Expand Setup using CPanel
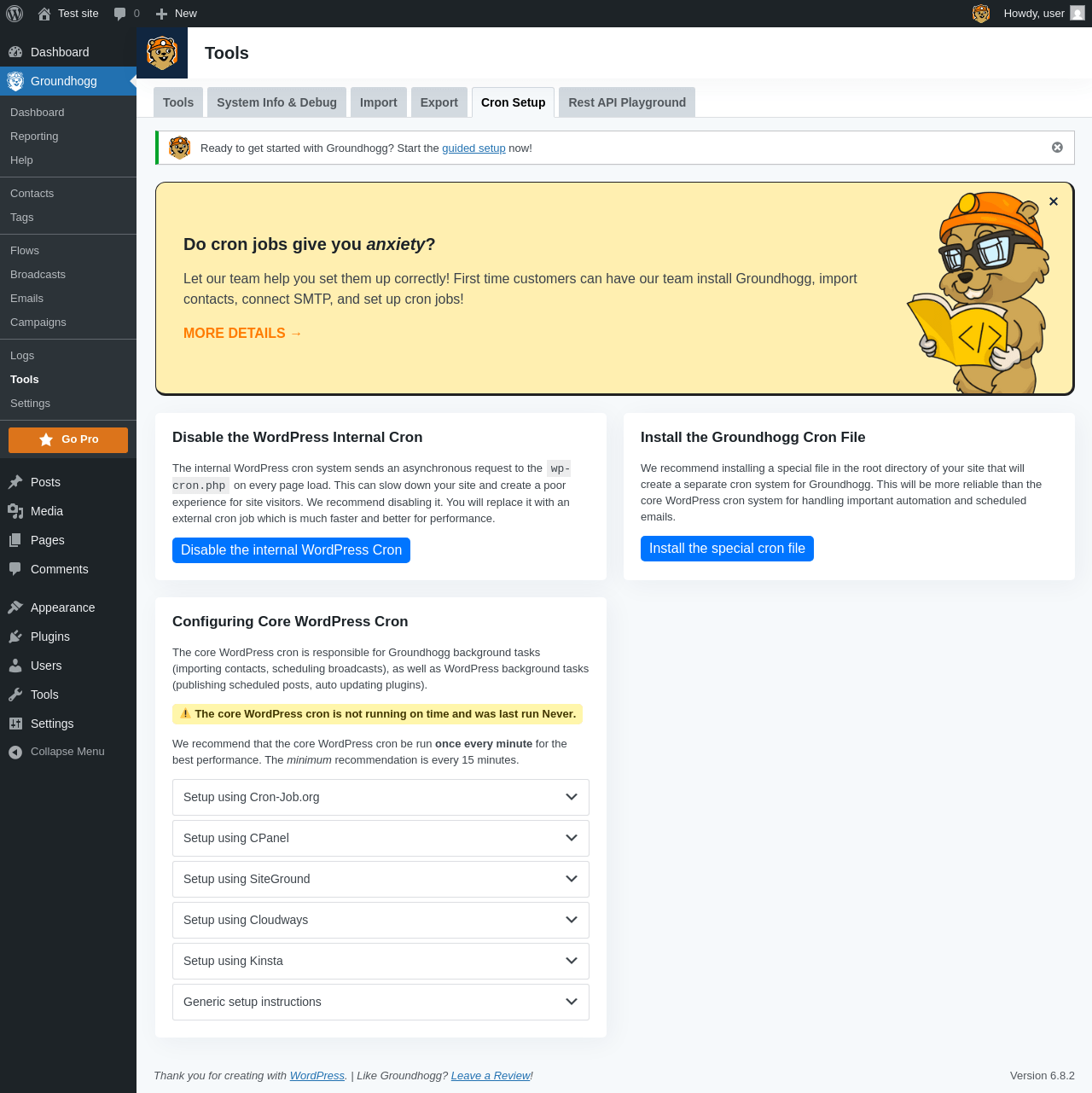Viewport: 1092px width, 1093px height. [380, 838]
